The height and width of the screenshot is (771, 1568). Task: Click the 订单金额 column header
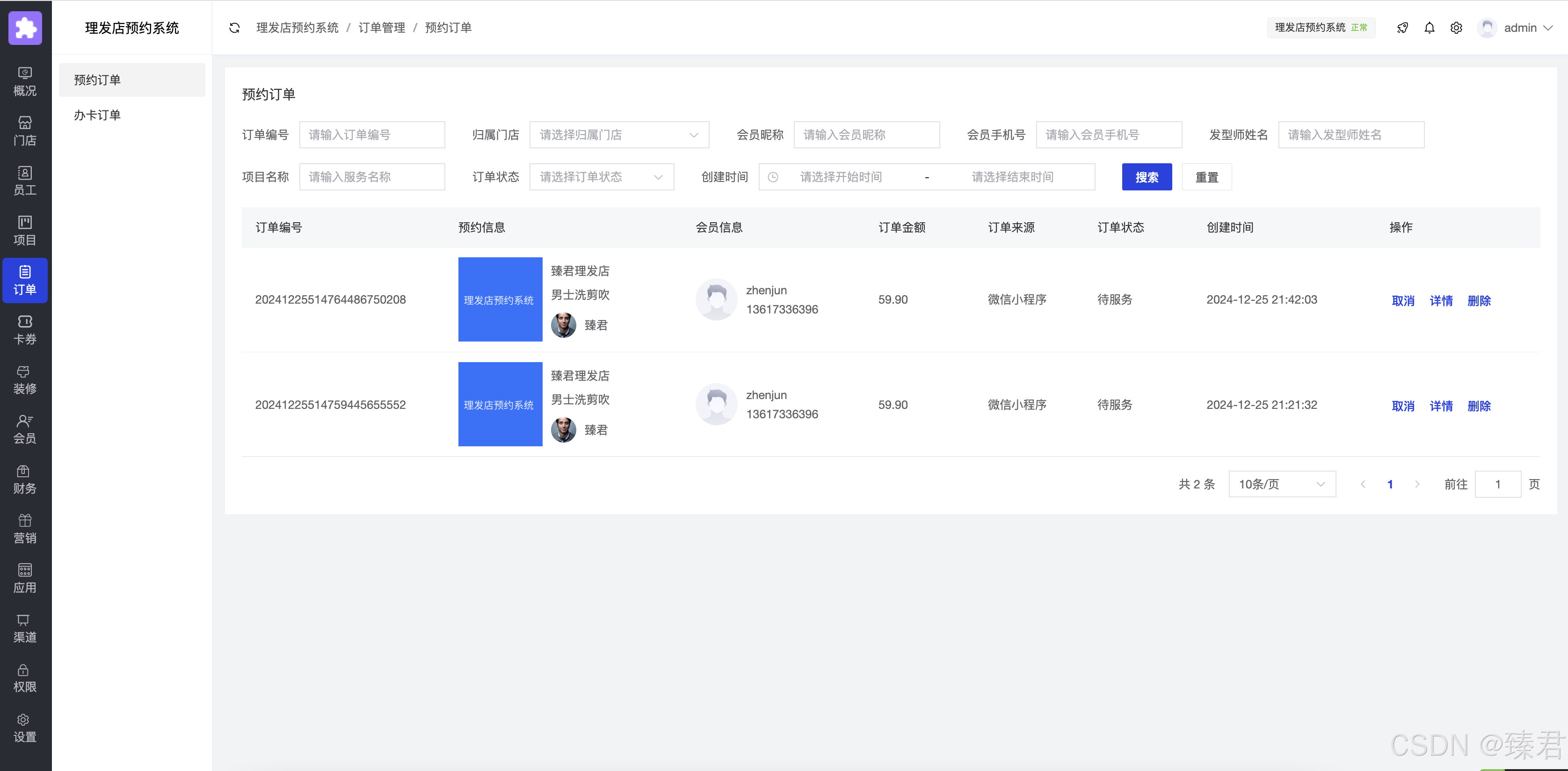901,227
